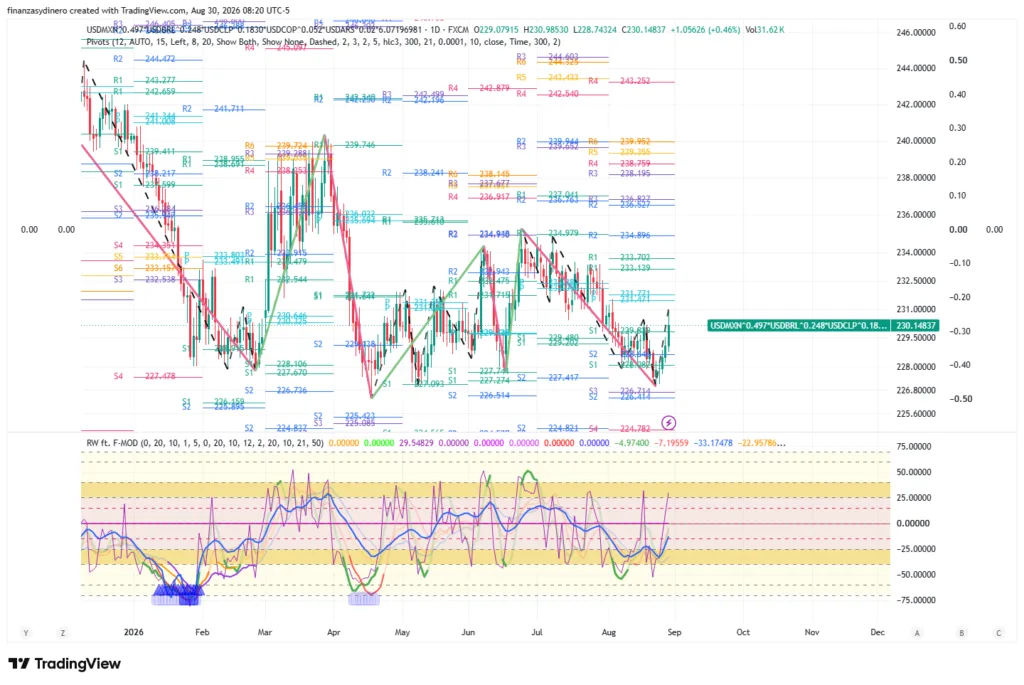Click indicator value -4.97400 in F-MOD legend

point(632,443)
